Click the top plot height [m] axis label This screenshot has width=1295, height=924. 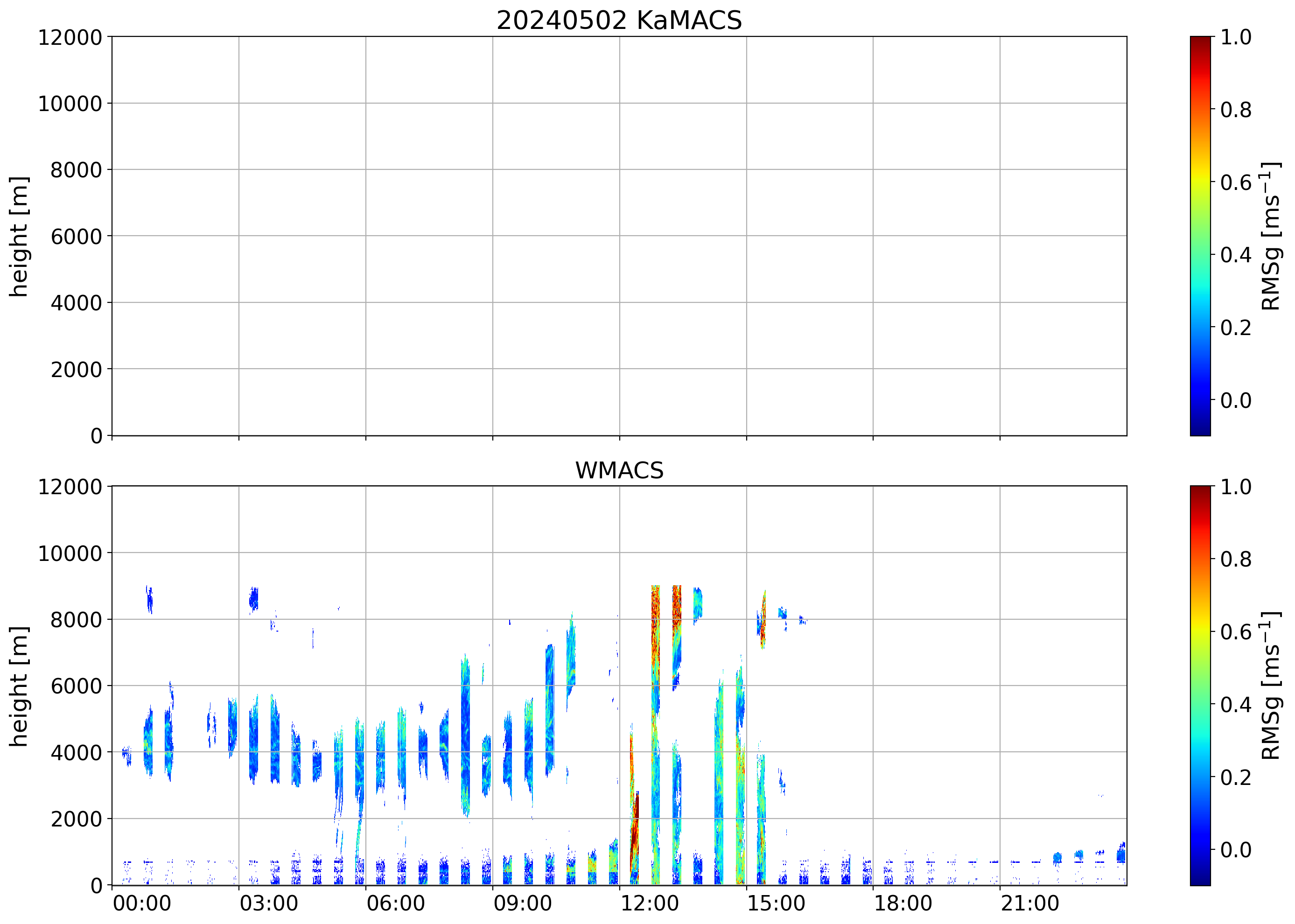tap(19, 236)
